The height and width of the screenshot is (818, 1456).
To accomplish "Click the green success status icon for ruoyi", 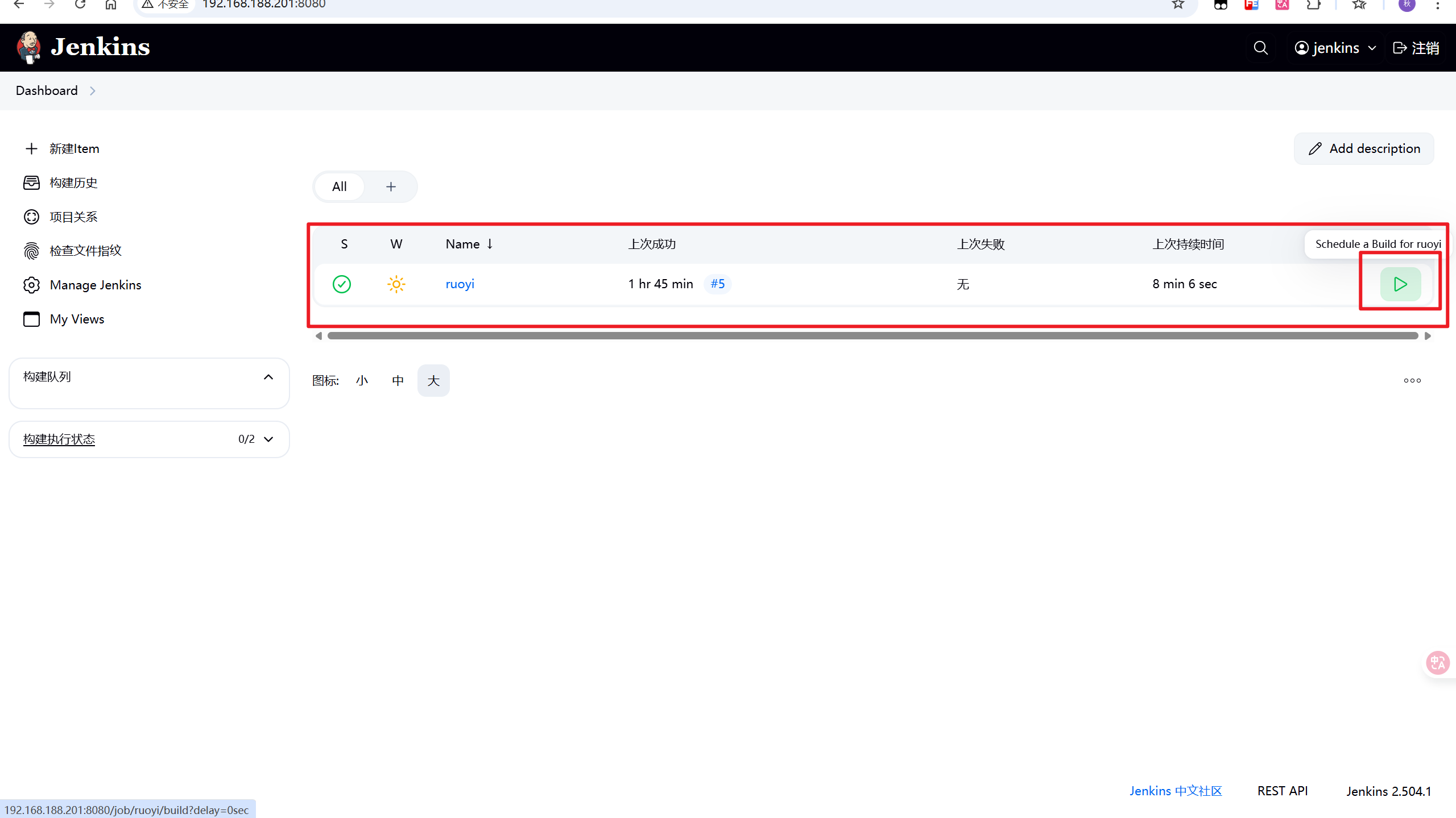I will point(341,284).
